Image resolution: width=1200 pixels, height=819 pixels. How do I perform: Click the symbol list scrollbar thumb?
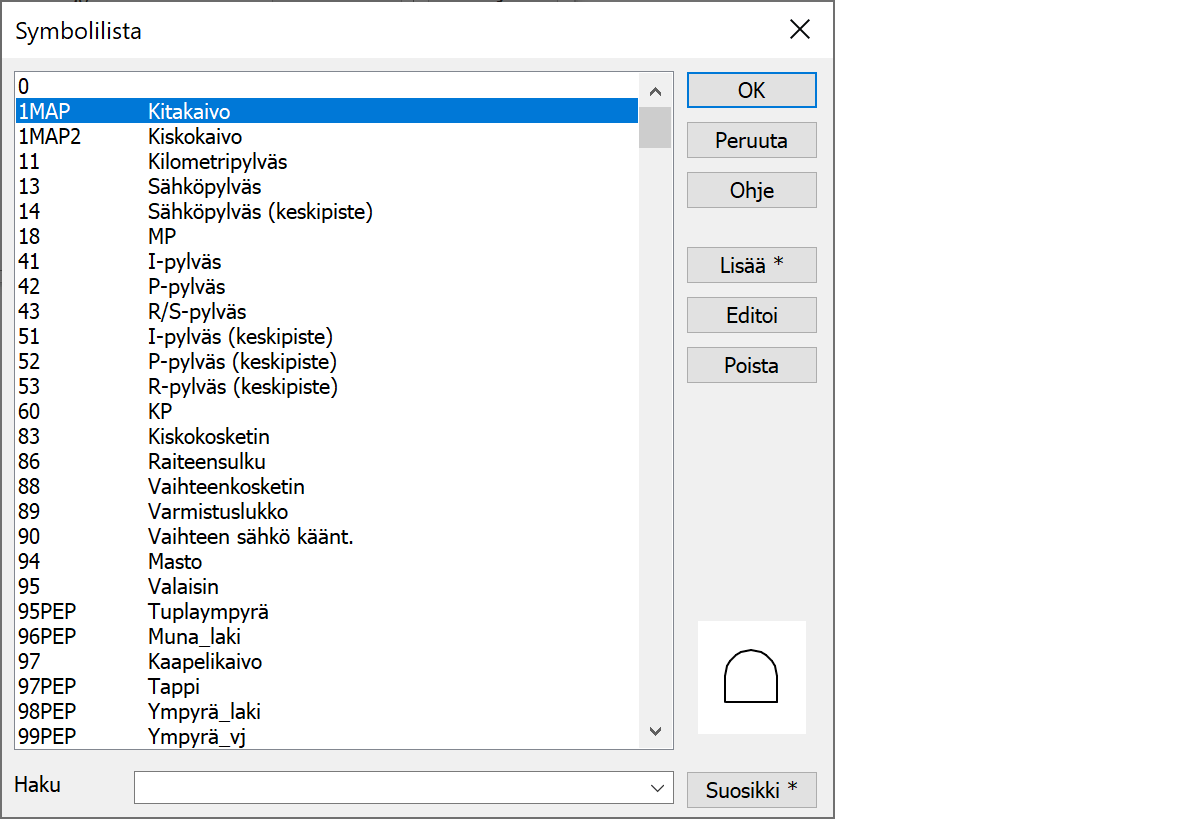pyautogui.click(x=655, y=127)
